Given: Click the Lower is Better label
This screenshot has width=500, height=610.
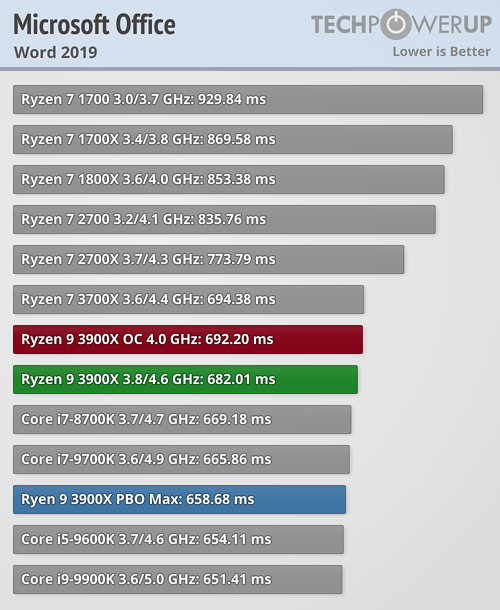Looking at the screenshot, I should pos(441,52).
